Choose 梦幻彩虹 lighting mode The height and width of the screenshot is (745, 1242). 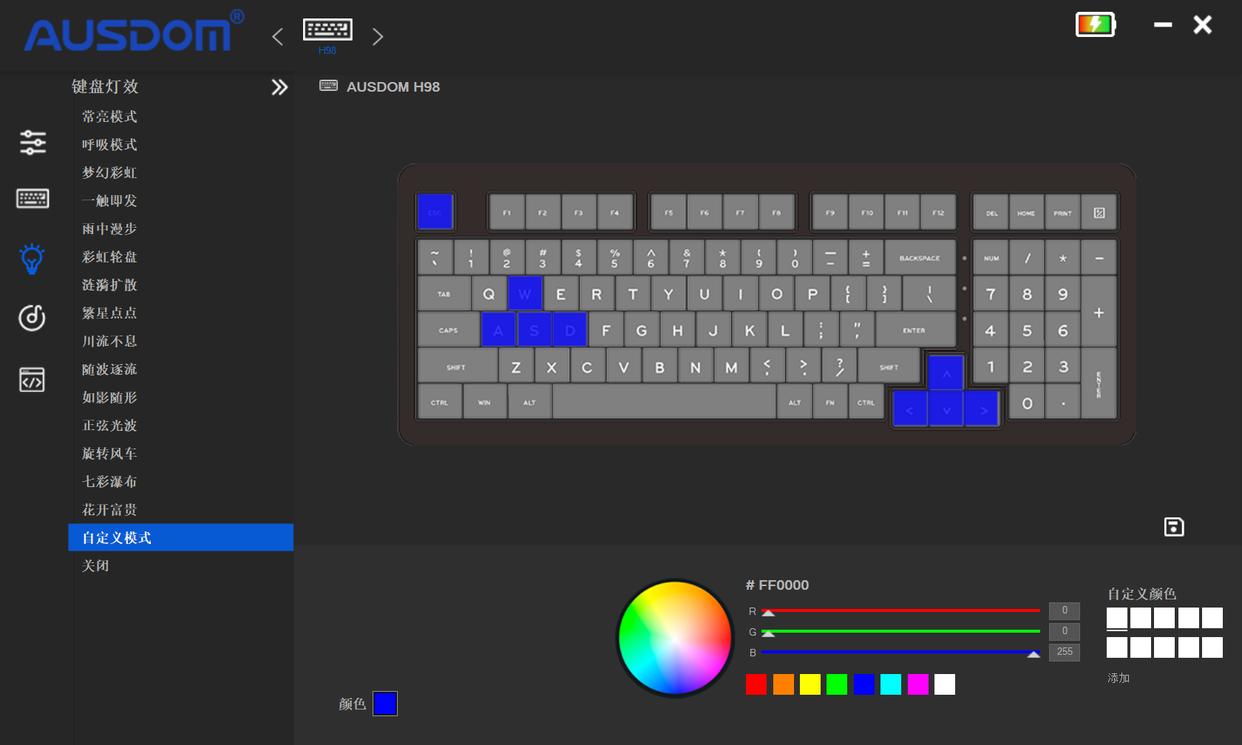110,173
